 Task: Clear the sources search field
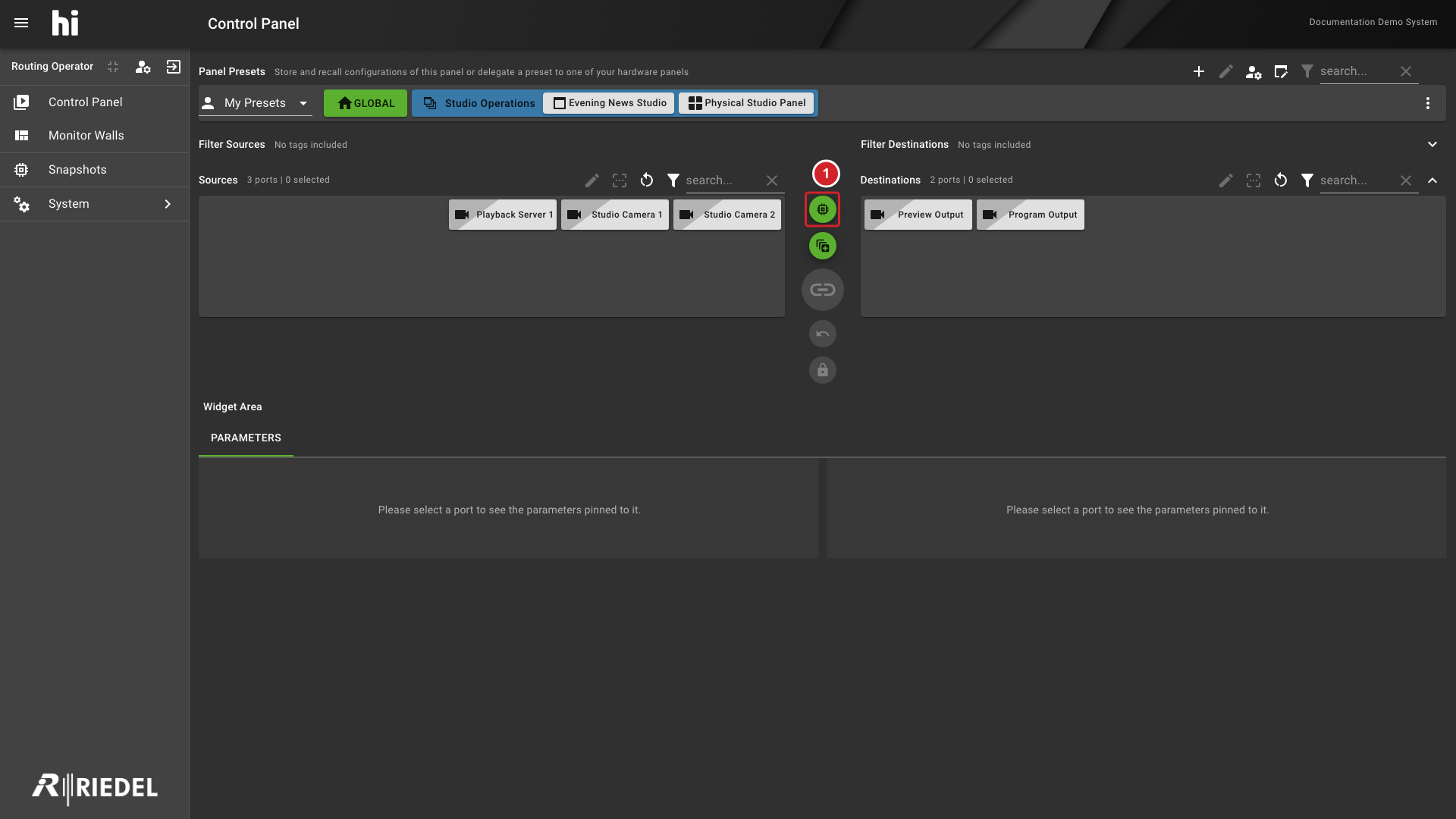[772, 180]
